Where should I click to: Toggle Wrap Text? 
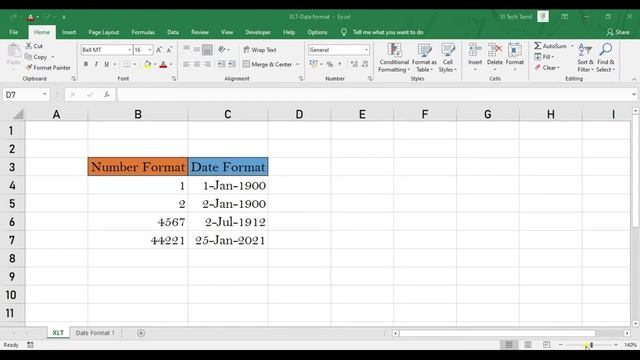[260, 50]
